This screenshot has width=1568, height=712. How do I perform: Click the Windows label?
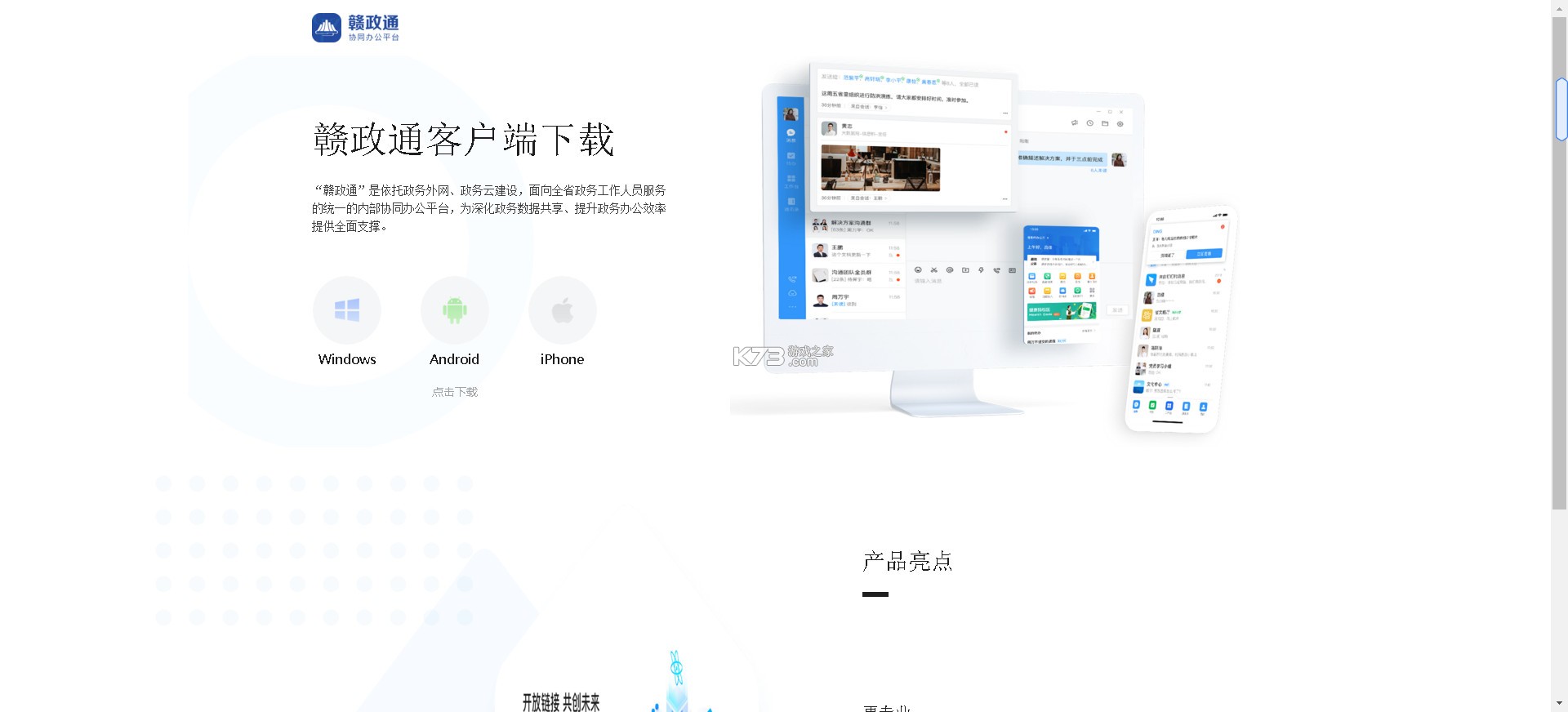pyautogui.click(x=347, y=359)
